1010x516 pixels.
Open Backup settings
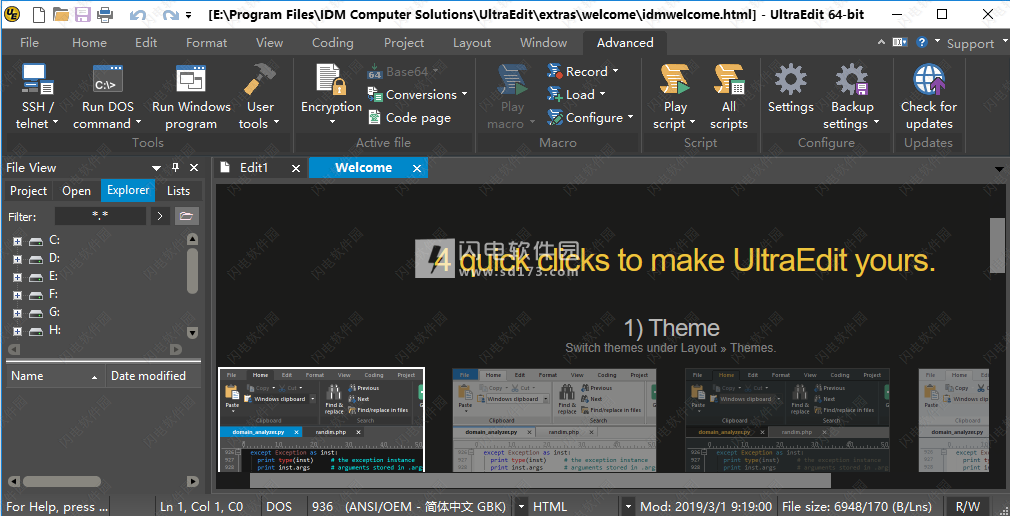852,95
